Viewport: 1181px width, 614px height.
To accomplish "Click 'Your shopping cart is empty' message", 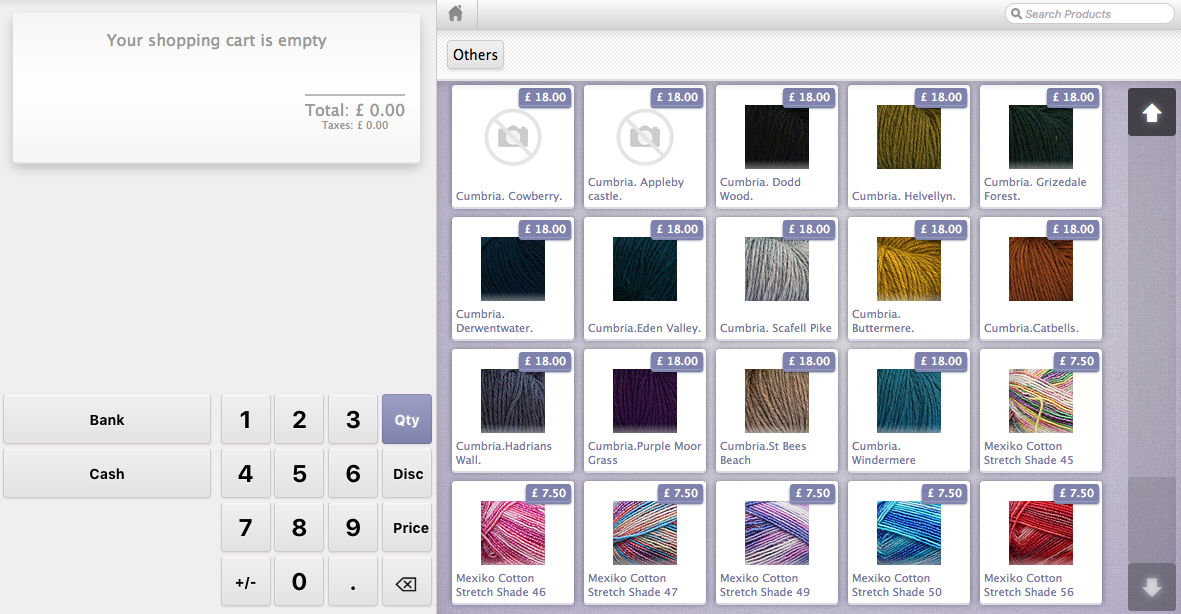I will point(216,41).
